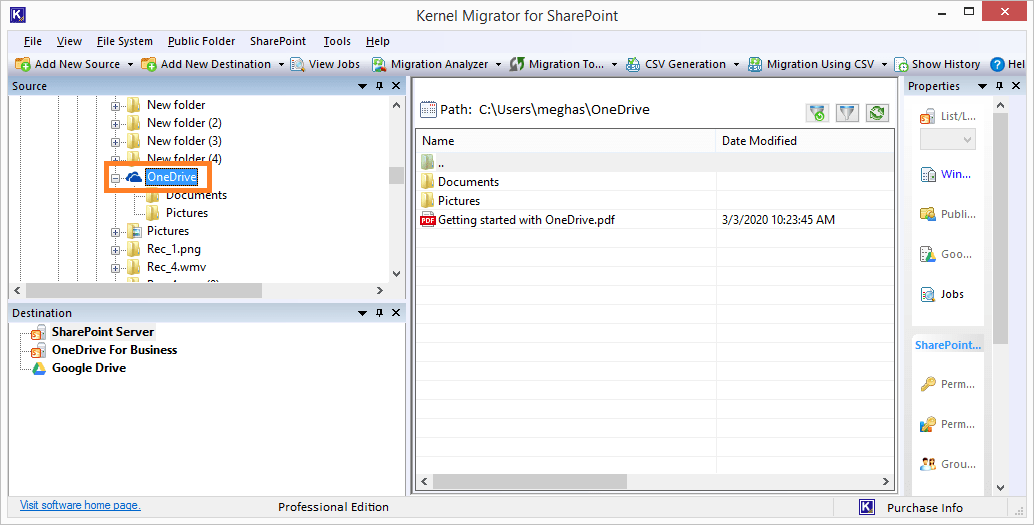This screenshot has width=1034, height=525.
Task: Click the PDF icon of Getting started file
Action: (428, 220)
